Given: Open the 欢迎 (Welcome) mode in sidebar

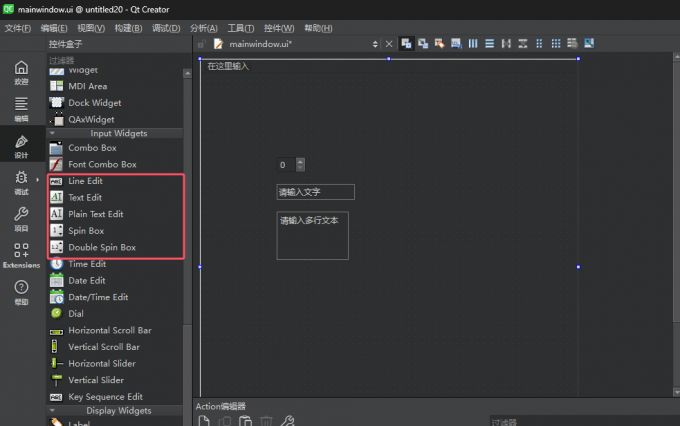Looking at the screenshot, I should point(21,72).
